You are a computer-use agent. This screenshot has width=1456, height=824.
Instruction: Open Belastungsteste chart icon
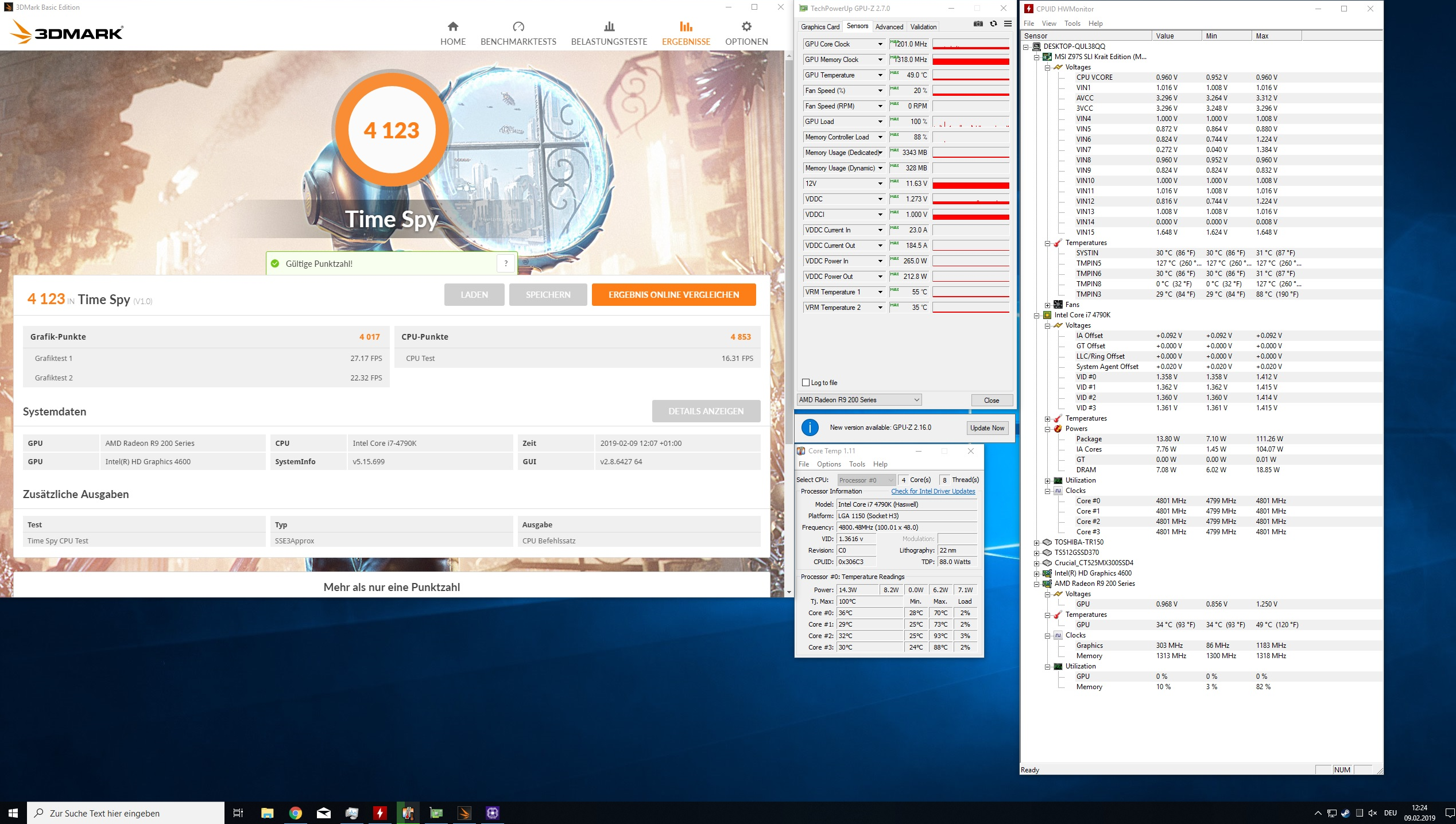coord(609,26)
